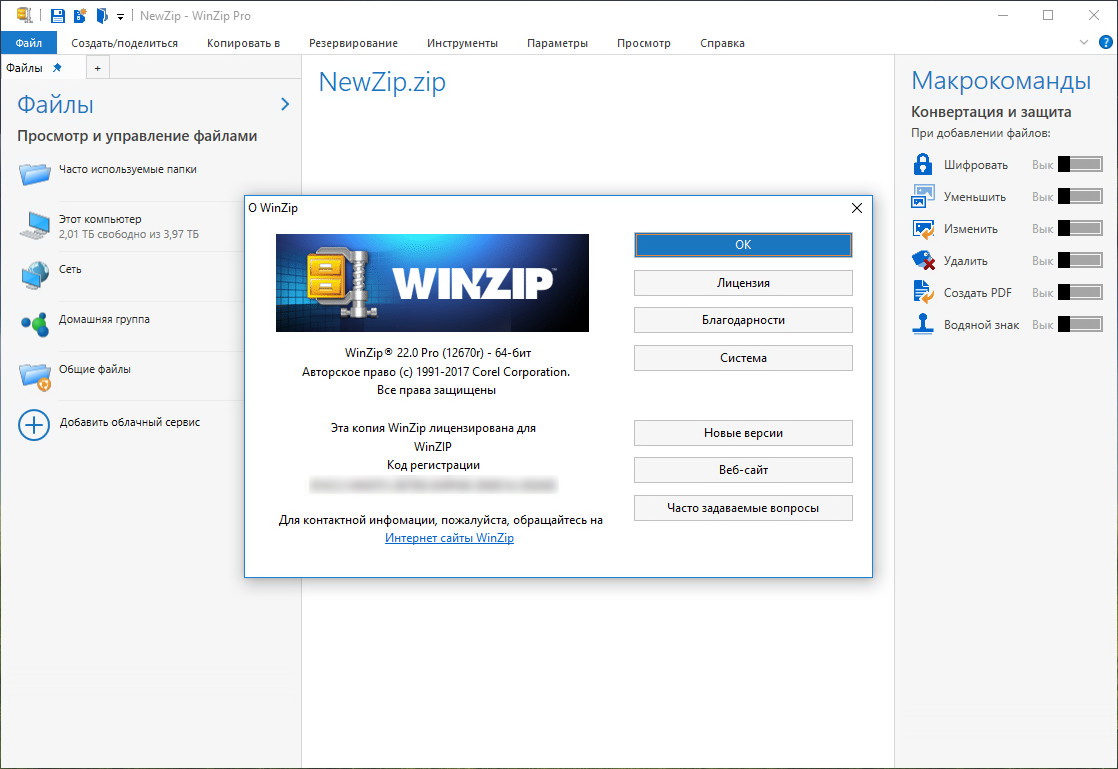Open the Создать/поделиться ribbon tab
Screen dimensions: 1118x769
click(x=125, y=43)
